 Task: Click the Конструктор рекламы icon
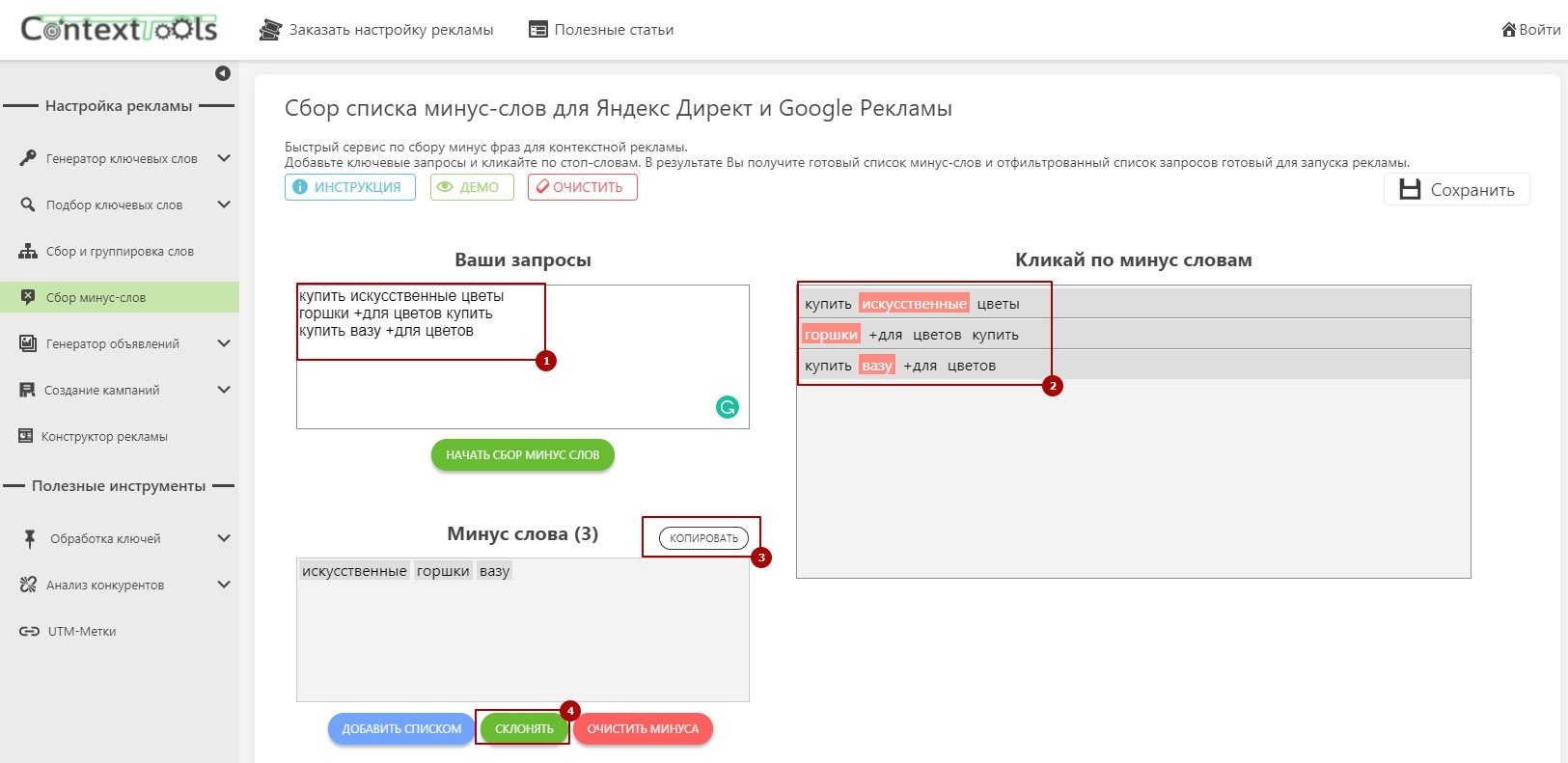coord(26,436)
